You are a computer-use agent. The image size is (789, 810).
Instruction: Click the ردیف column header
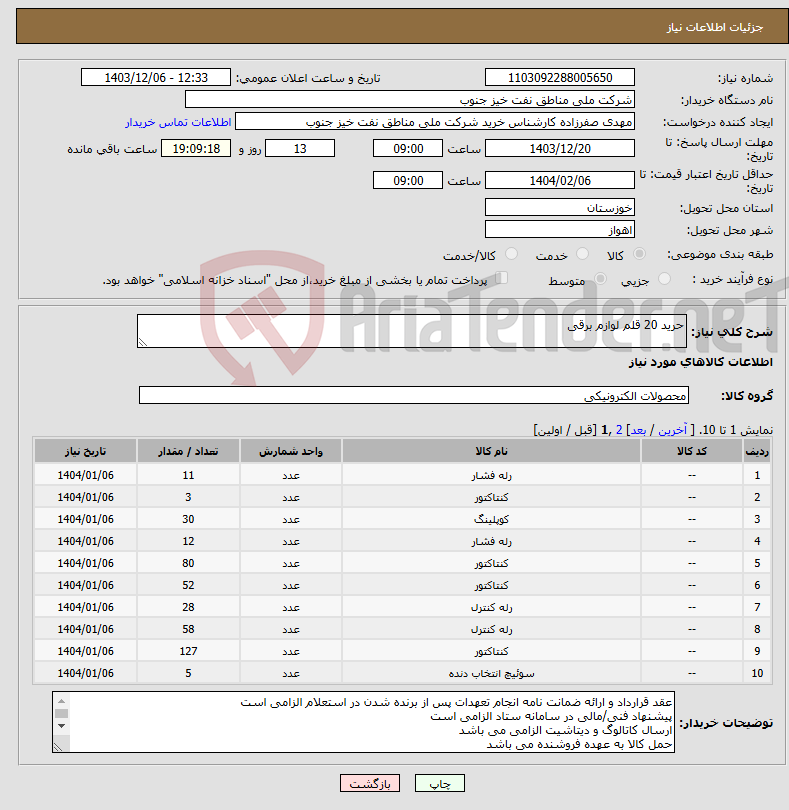[x=757, y=451]
